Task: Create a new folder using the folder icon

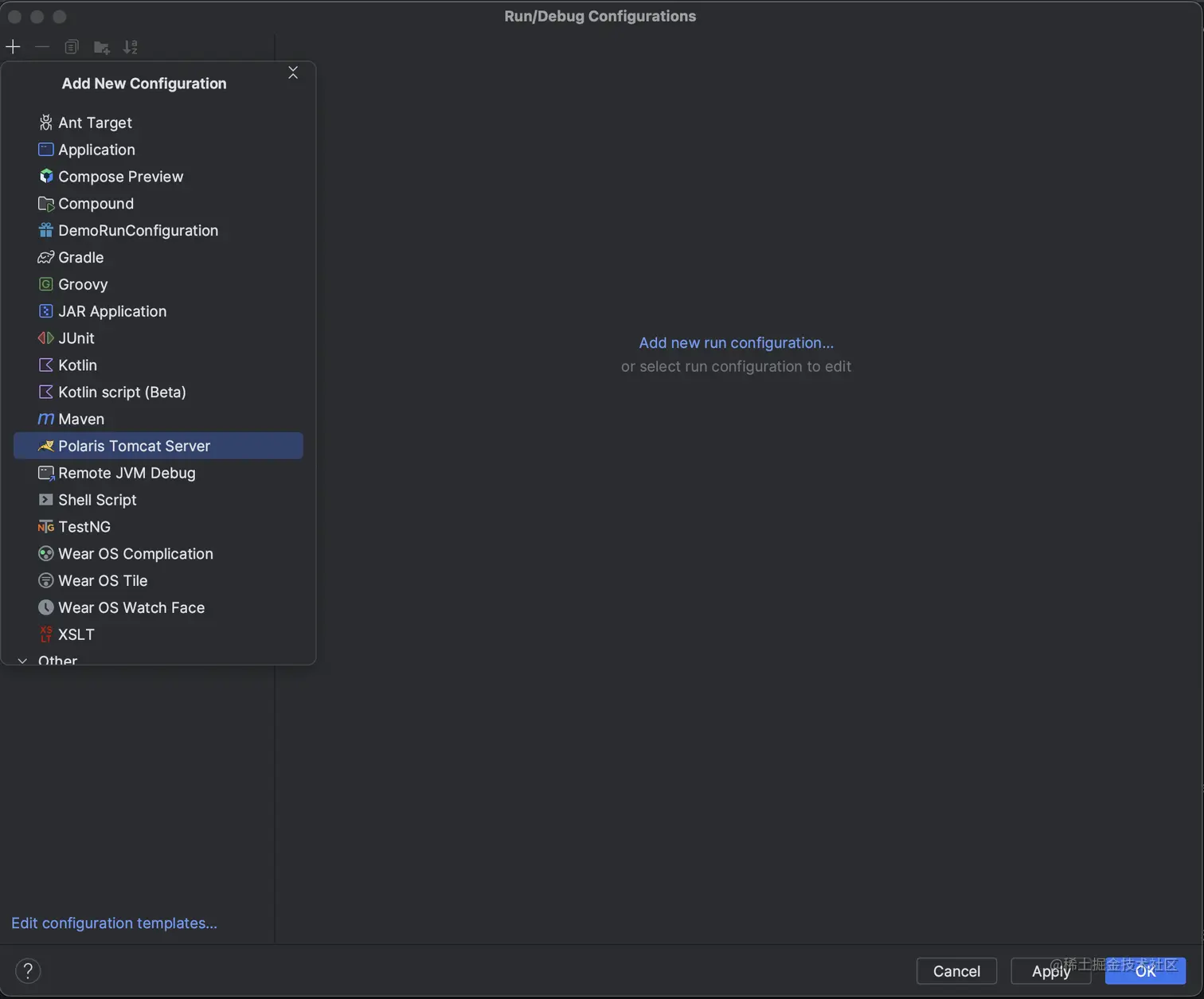Action: [101, 47]
